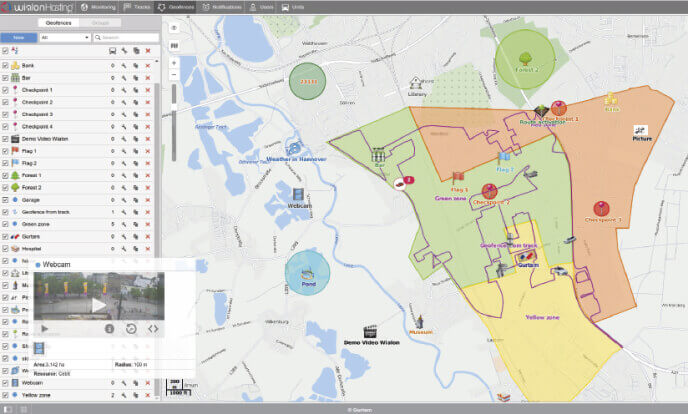Play the Webcam video preview
This screenshot has width=688, height=414.
tap(98, 304)
